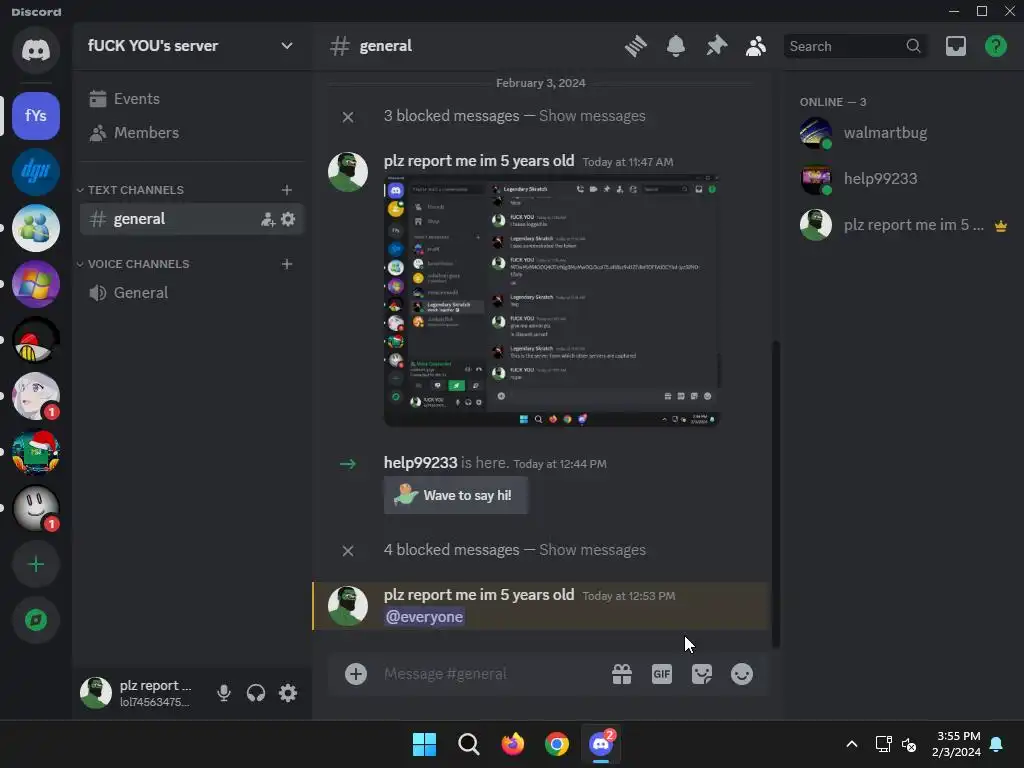Open help99233 in member list

coord(903,179)
